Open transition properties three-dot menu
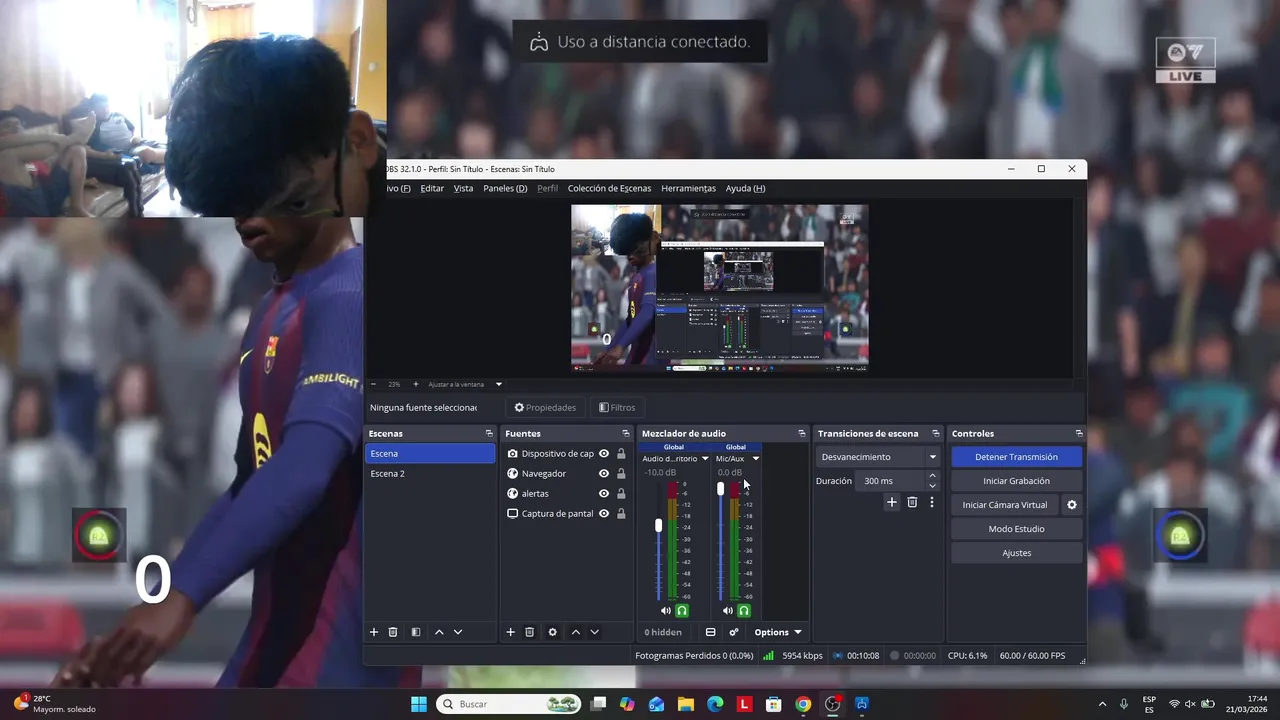 (x=932, y=502)
